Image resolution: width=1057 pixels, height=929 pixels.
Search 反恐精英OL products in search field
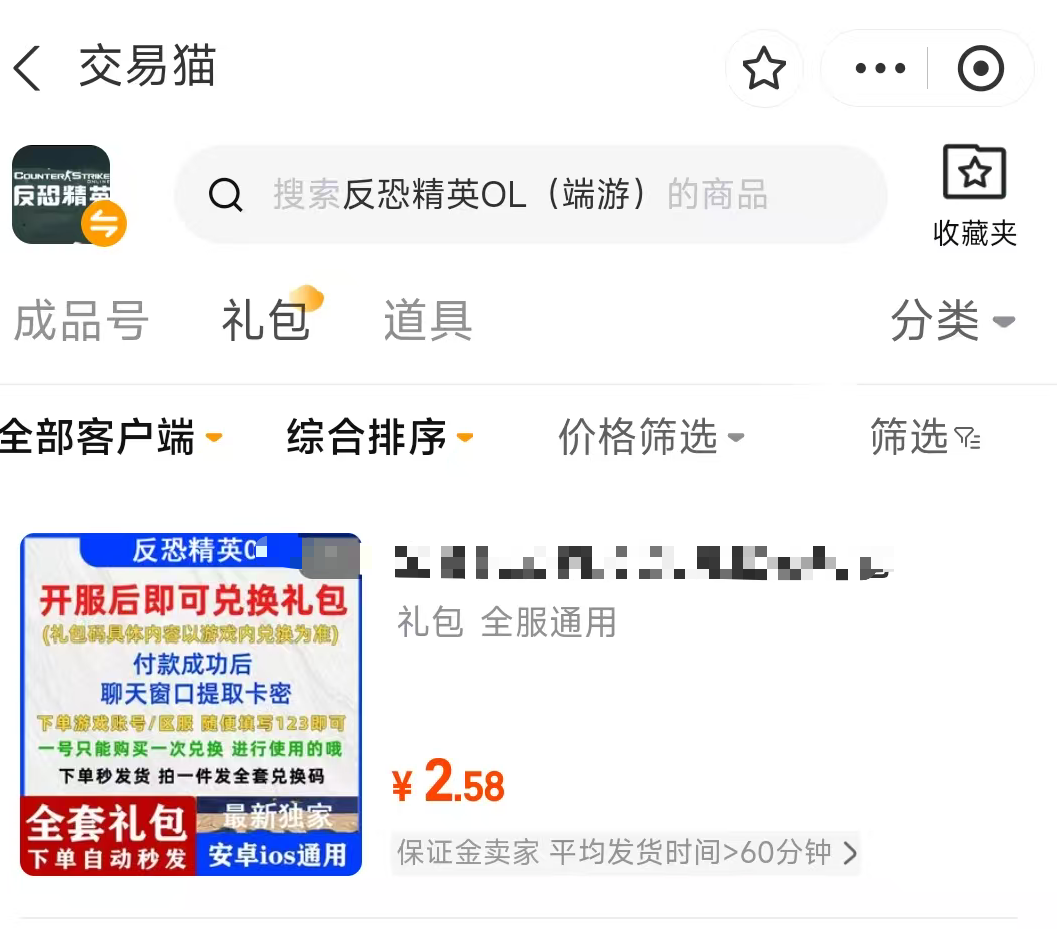(x=531, y=195)
